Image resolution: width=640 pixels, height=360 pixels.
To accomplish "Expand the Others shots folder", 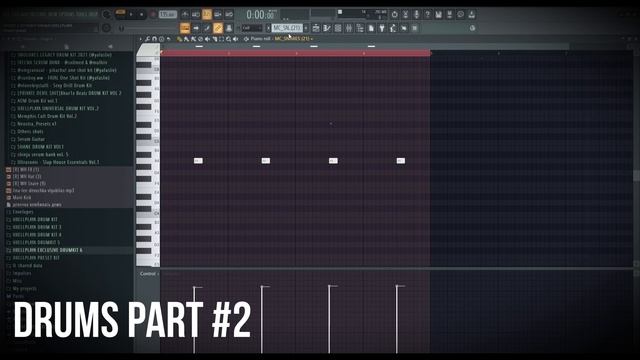I will pos(30,132).
